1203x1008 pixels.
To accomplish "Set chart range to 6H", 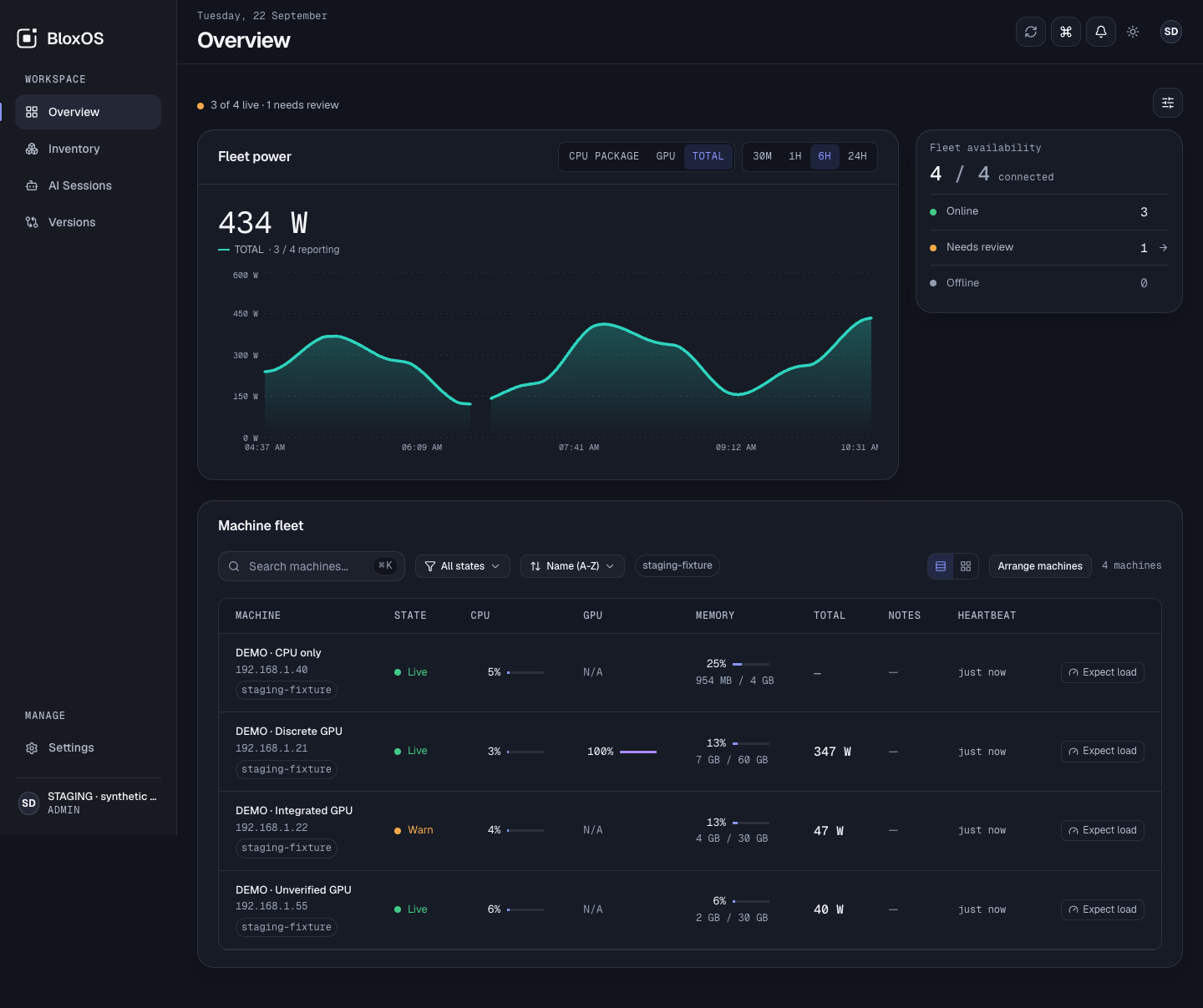I will (825, 156).
